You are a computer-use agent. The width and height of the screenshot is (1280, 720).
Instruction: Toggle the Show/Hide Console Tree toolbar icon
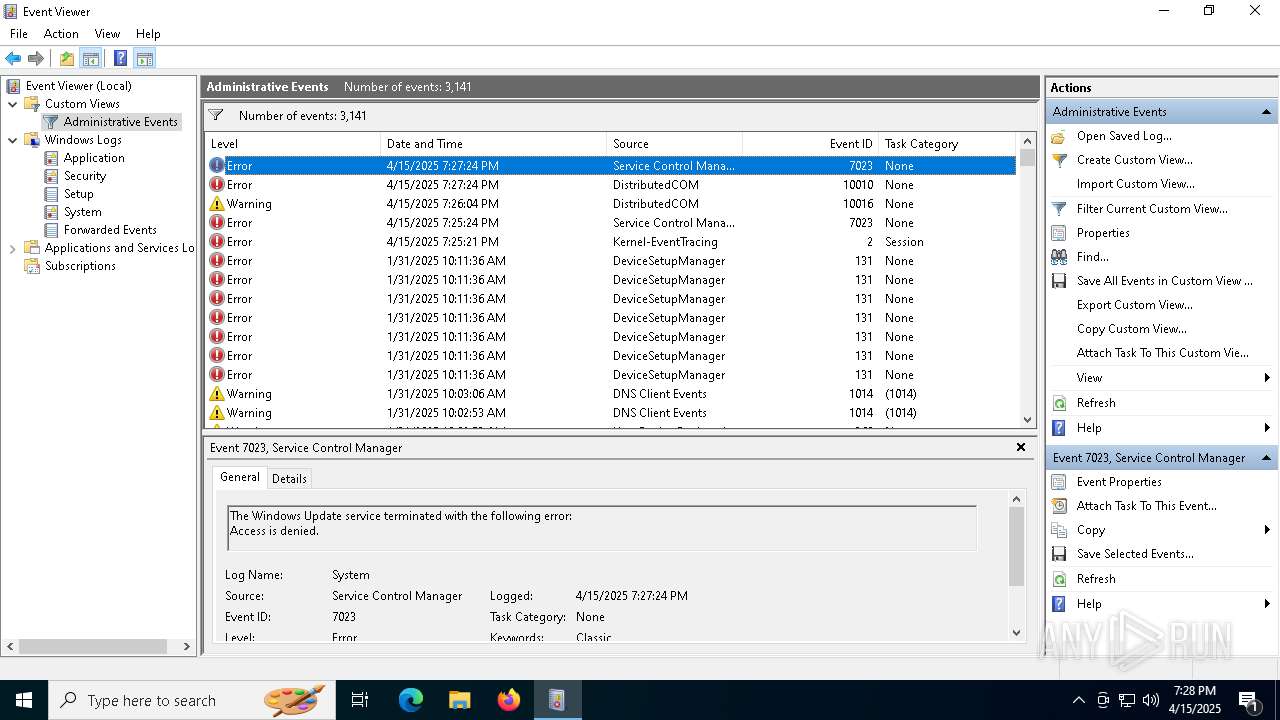point(91,58)
